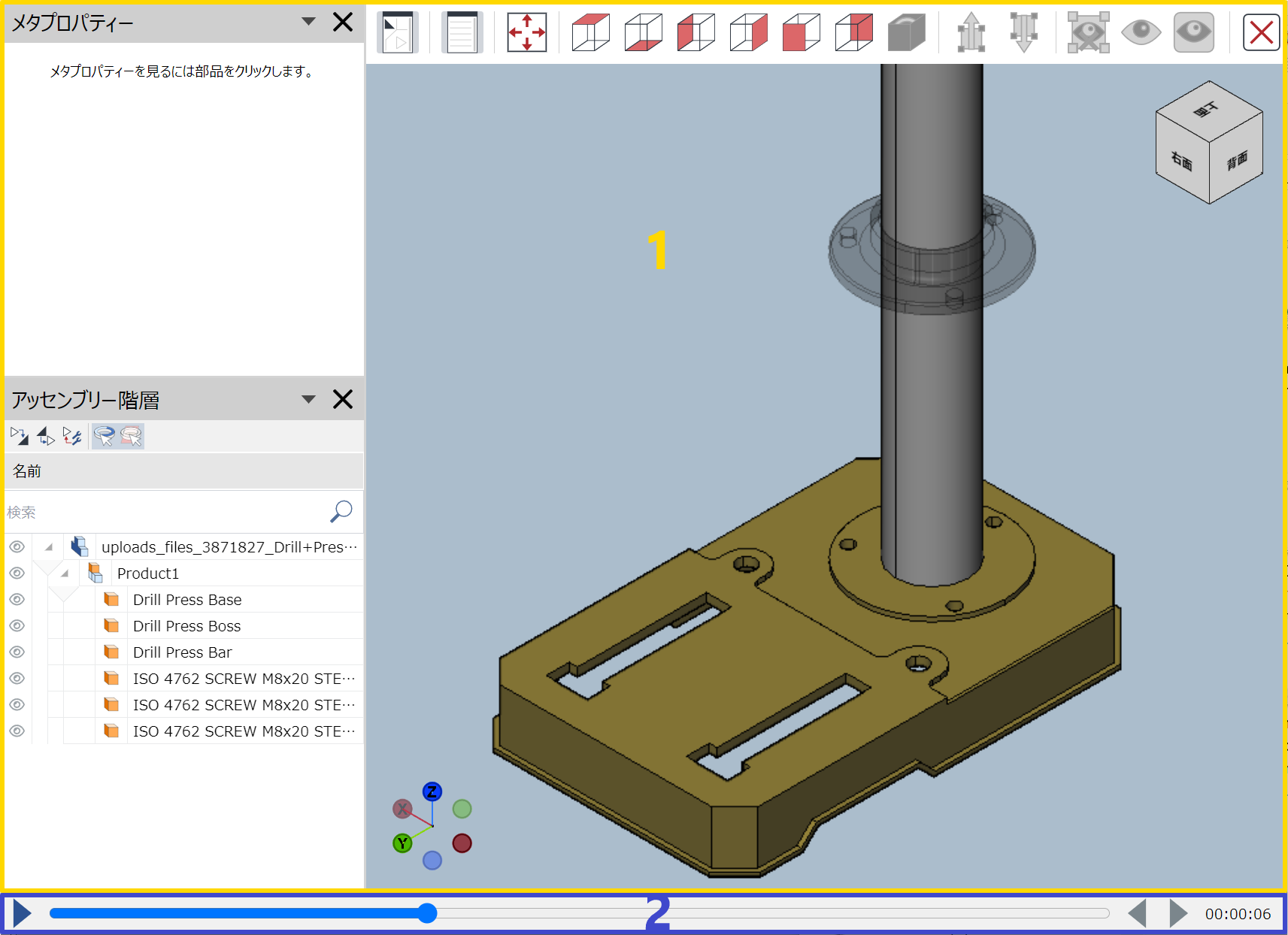This screenshot has height=935, width=1288.
Task: Open the メタプロパティー panel dropdown arrow
Action: 308,22
